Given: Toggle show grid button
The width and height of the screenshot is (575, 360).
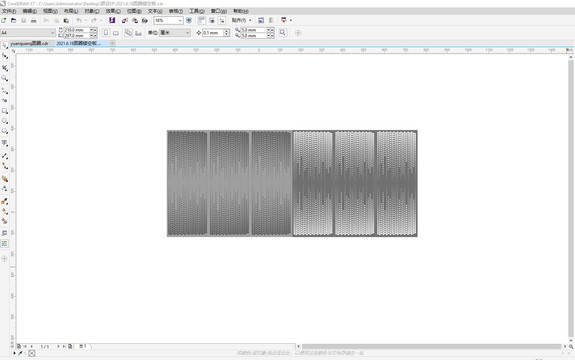Looking at the screenshot, I should [212, 21].
